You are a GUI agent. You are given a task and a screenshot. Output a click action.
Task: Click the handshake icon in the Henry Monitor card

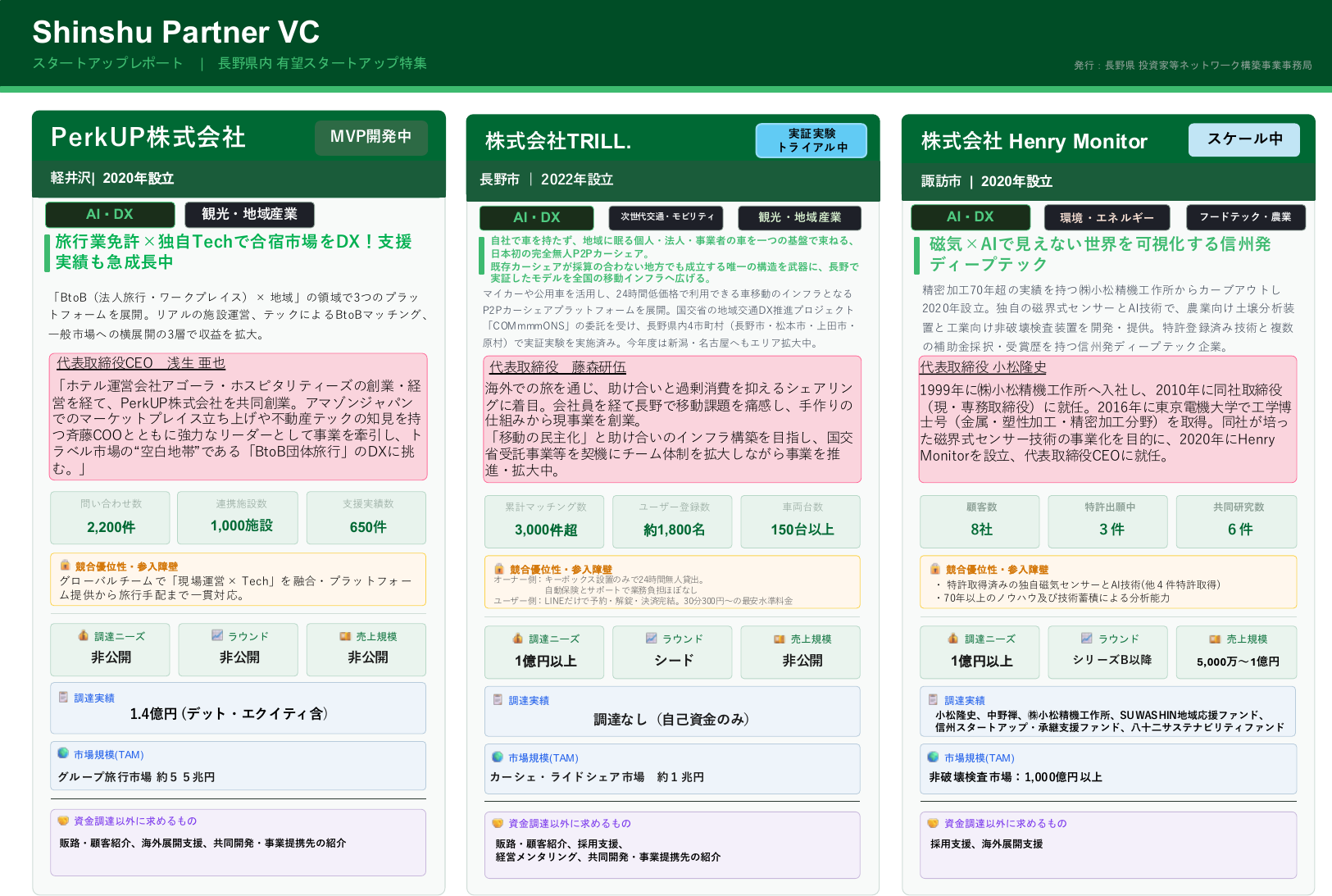click(x=933, y=822)
